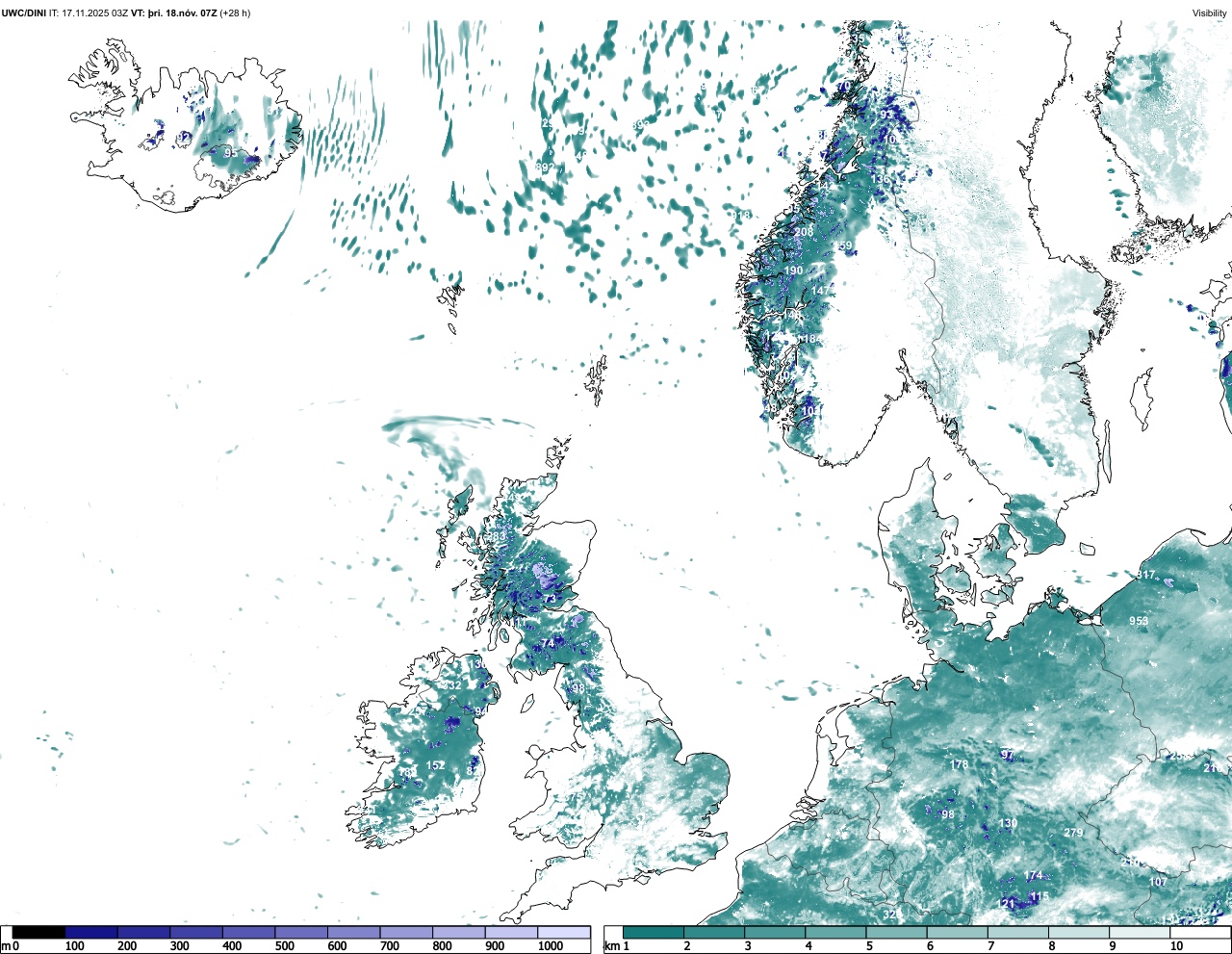Click the "100" meter legend tick label
1232x954 pixels.
tap(75, 946)
